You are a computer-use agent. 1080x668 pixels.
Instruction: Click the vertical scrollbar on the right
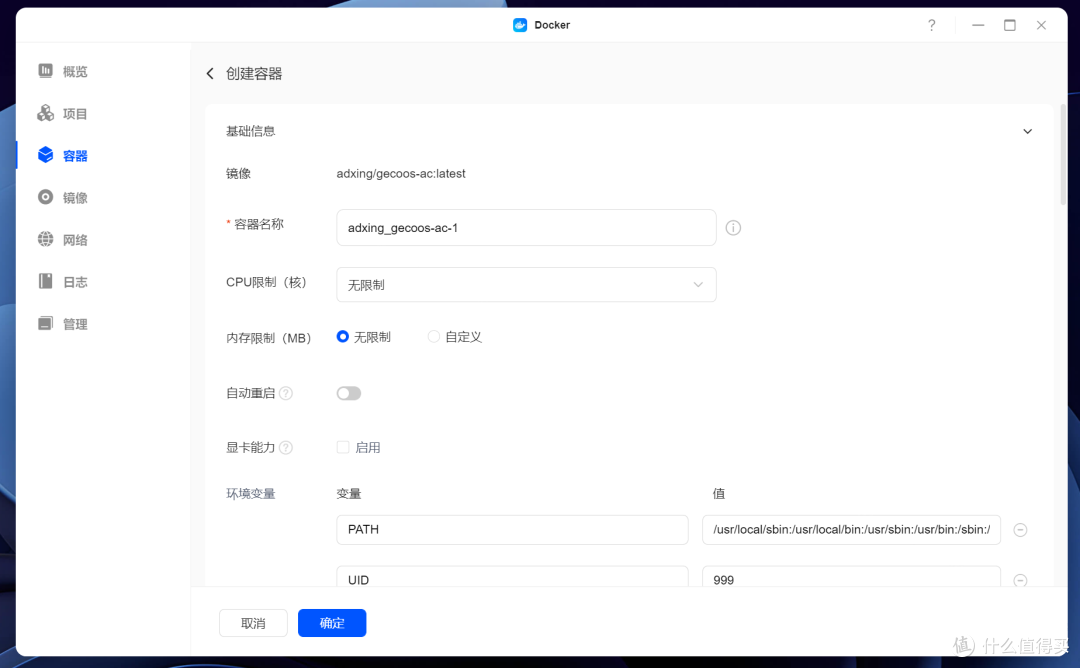pos(1063,155)
